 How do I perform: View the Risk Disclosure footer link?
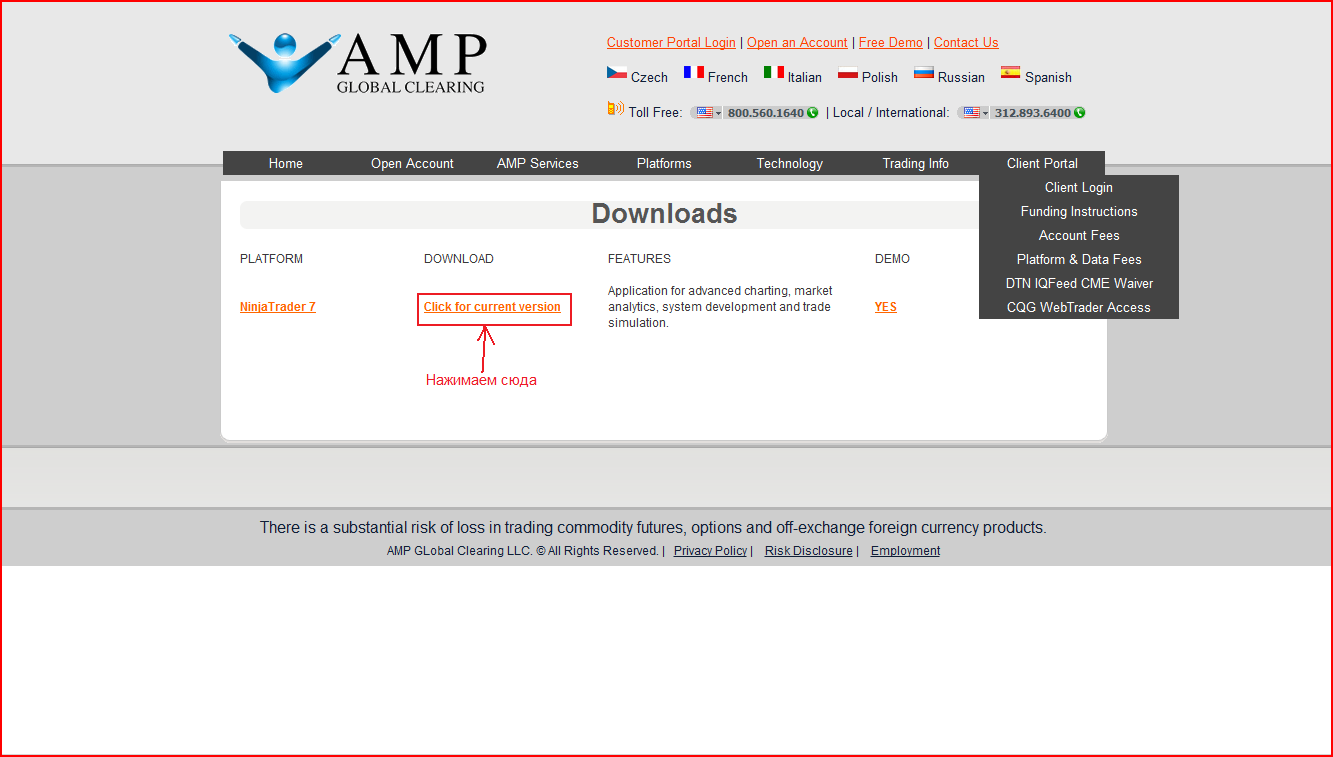pos(809,551)
